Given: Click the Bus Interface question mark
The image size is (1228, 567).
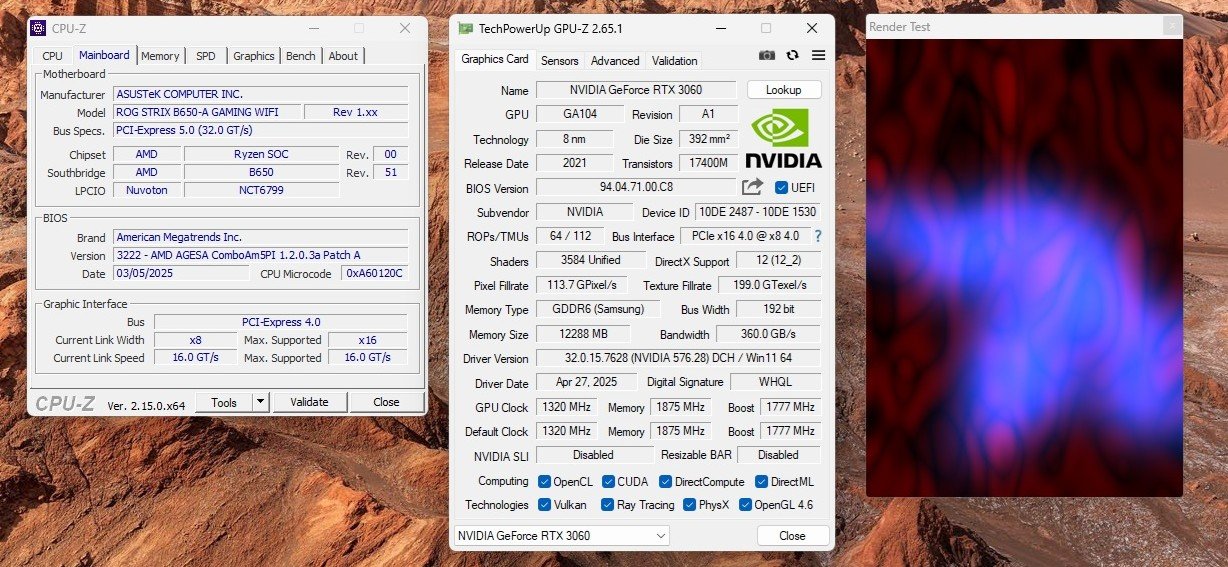Looking at the screenshot, I should tap(817, 236).
